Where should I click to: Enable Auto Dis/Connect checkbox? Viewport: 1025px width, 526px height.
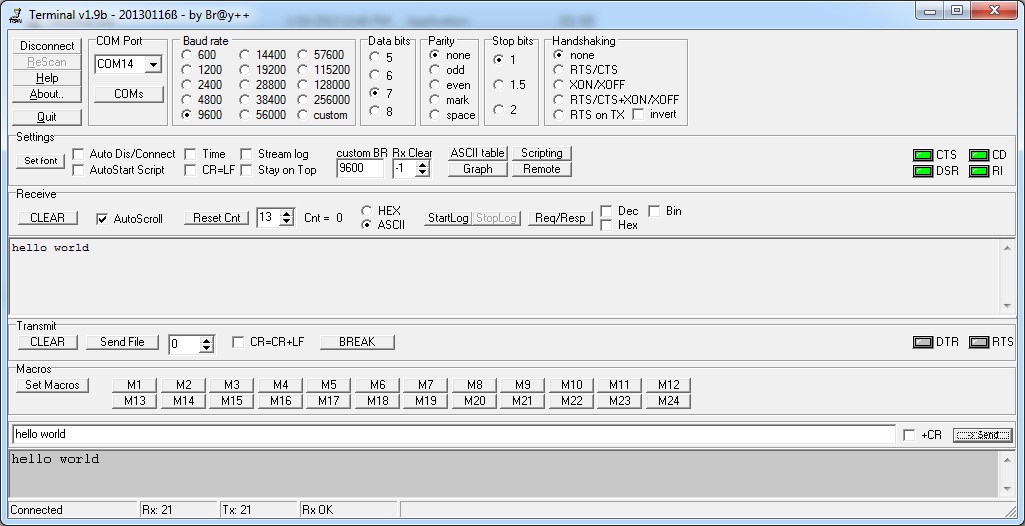tap(78, 154)
